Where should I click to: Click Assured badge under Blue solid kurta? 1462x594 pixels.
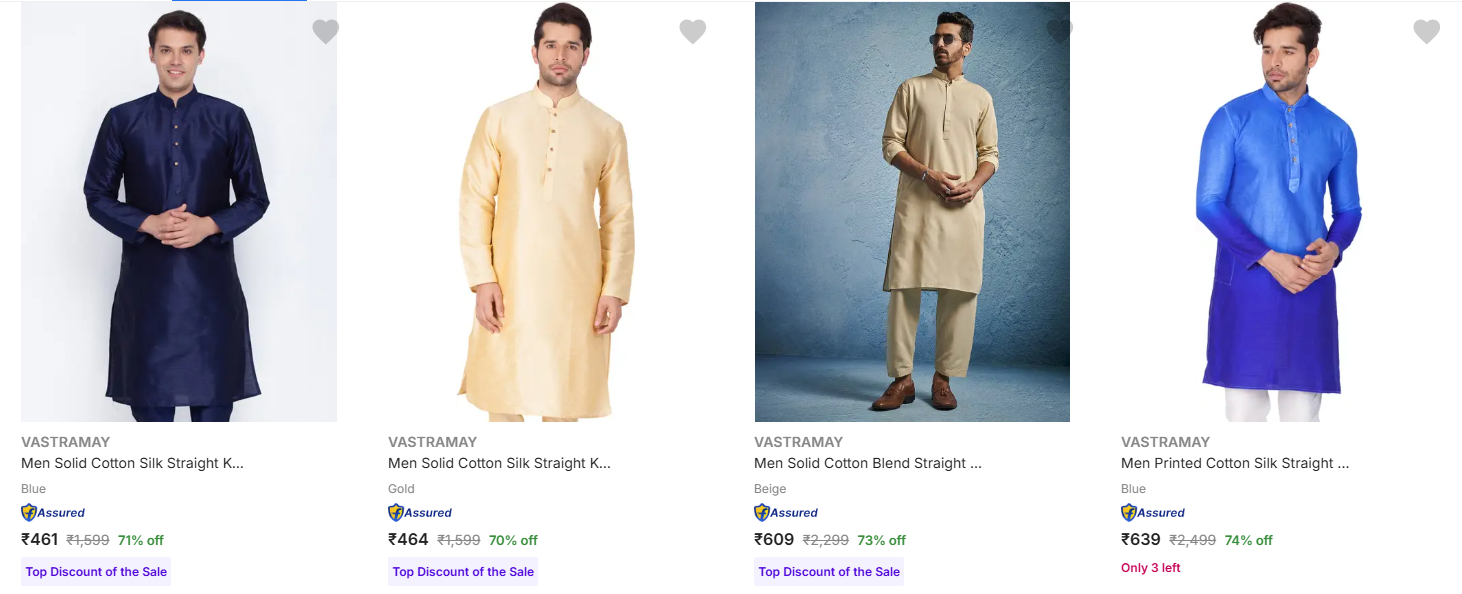[54, 513]
